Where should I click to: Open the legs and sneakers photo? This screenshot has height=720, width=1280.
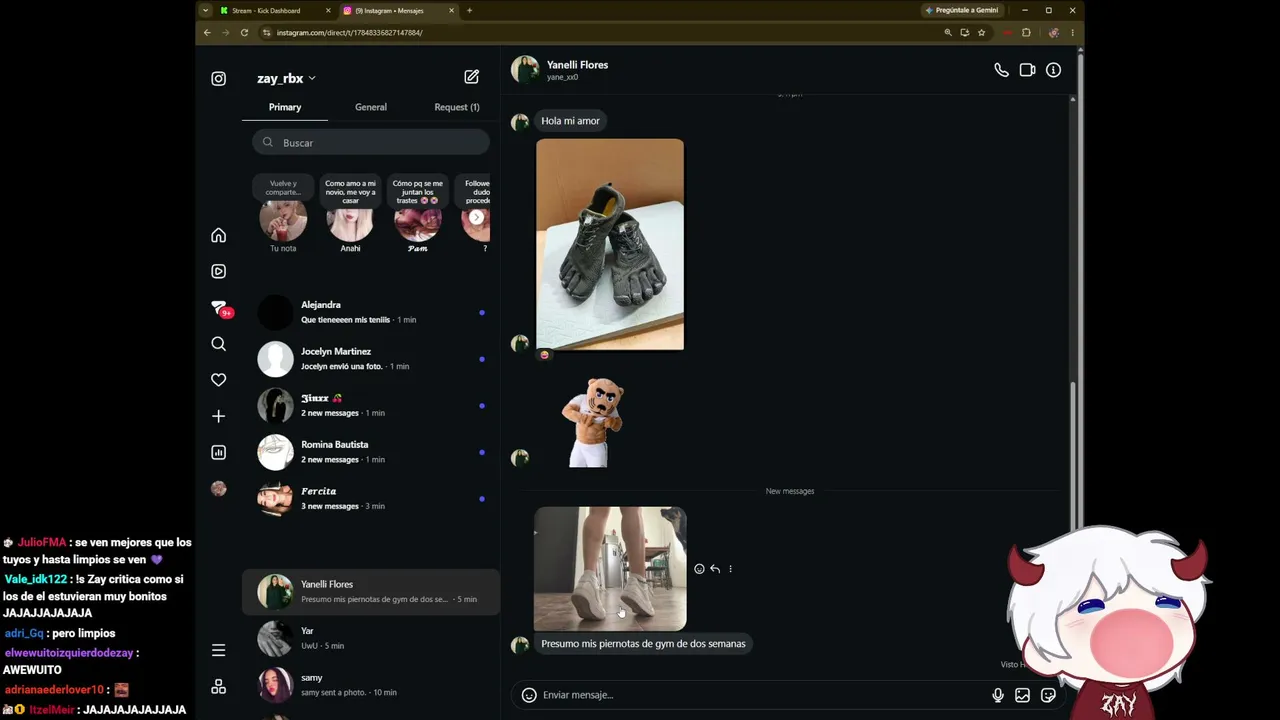[x=610, y=569]
